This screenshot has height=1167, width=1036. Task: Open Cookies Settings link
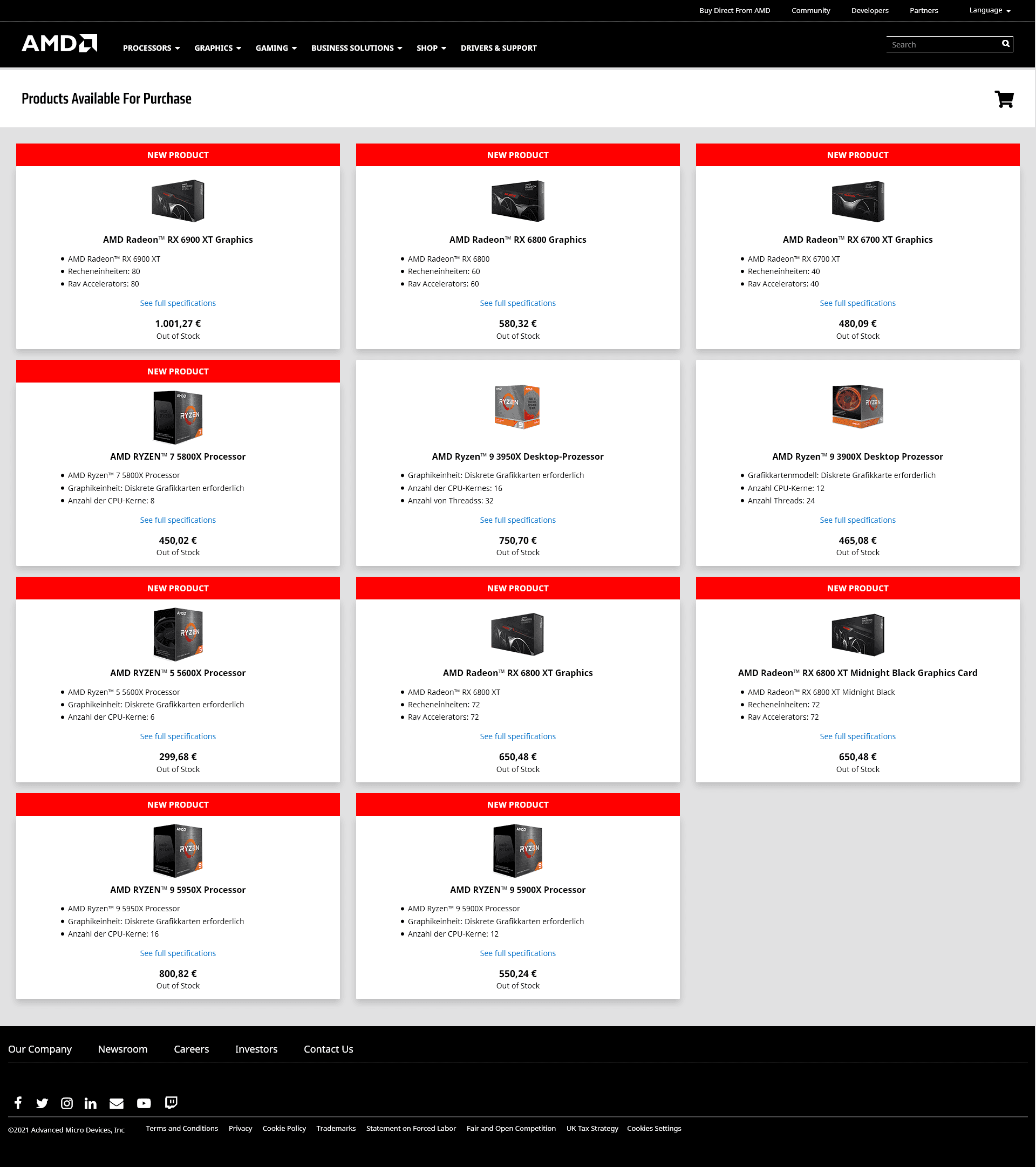click(654, 1129)
